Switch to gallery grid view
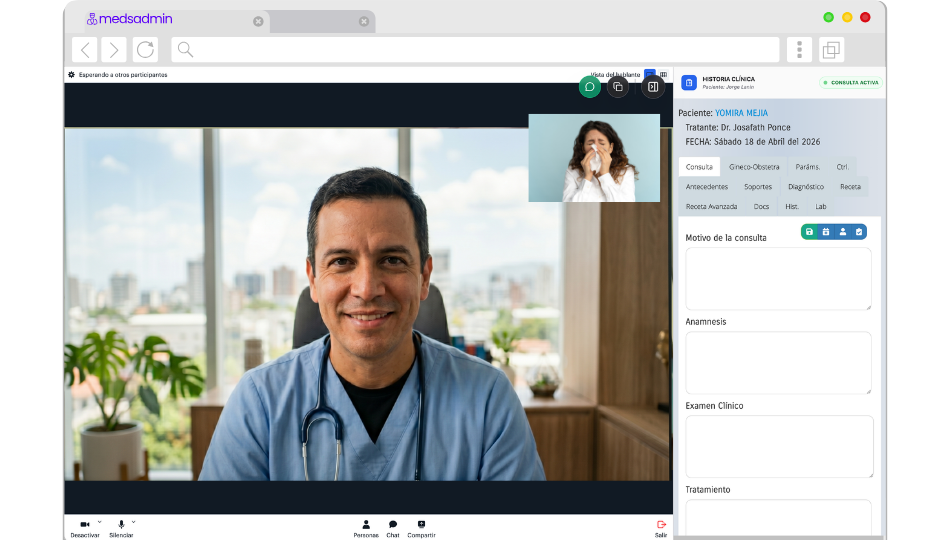 click(x=663, y=75)
